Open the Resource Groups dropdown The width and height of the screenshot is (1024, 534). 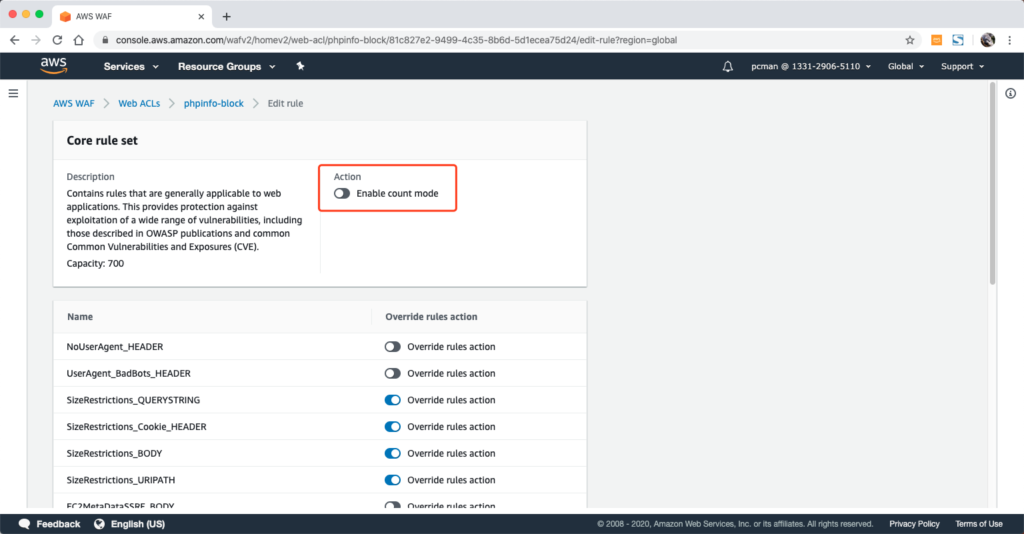click(x=226, y=67)
